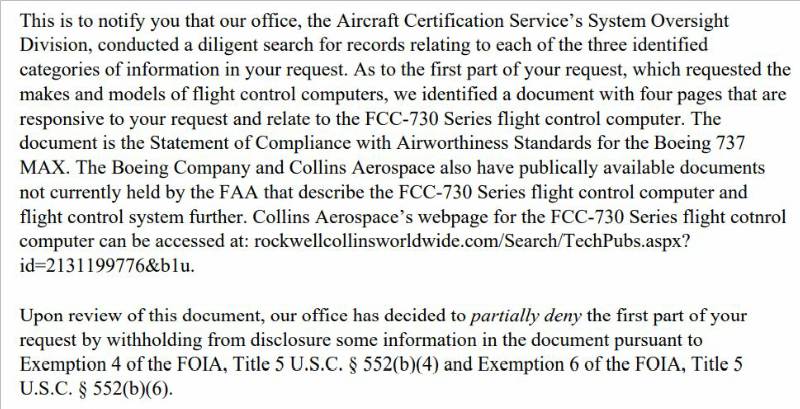Click 'Exemption 6' in second paragraph
Image resolution: width=800 pixels, height=409 pixels.
click(522, 365)
